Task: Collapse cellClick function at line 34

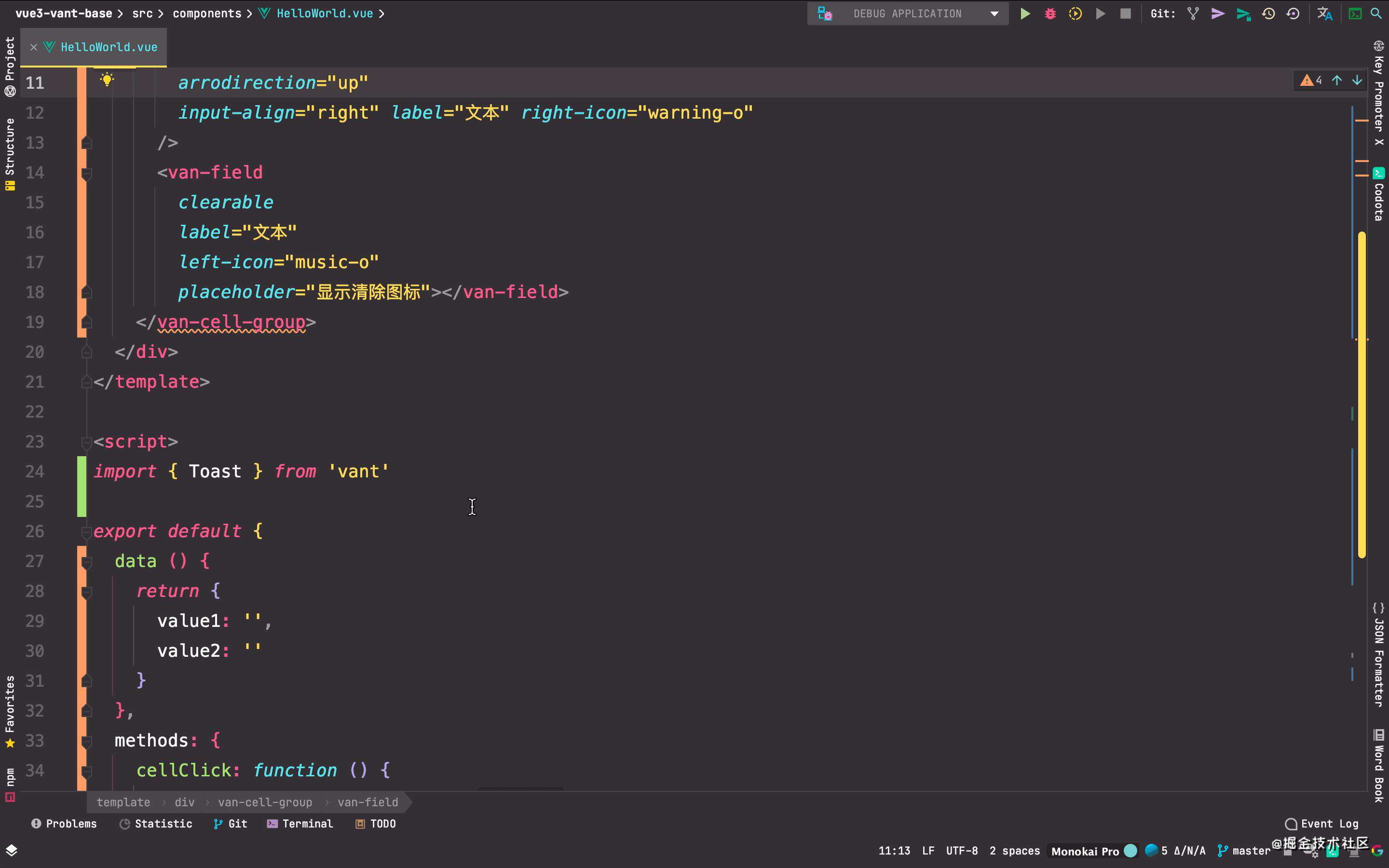Action: (87, 771)
